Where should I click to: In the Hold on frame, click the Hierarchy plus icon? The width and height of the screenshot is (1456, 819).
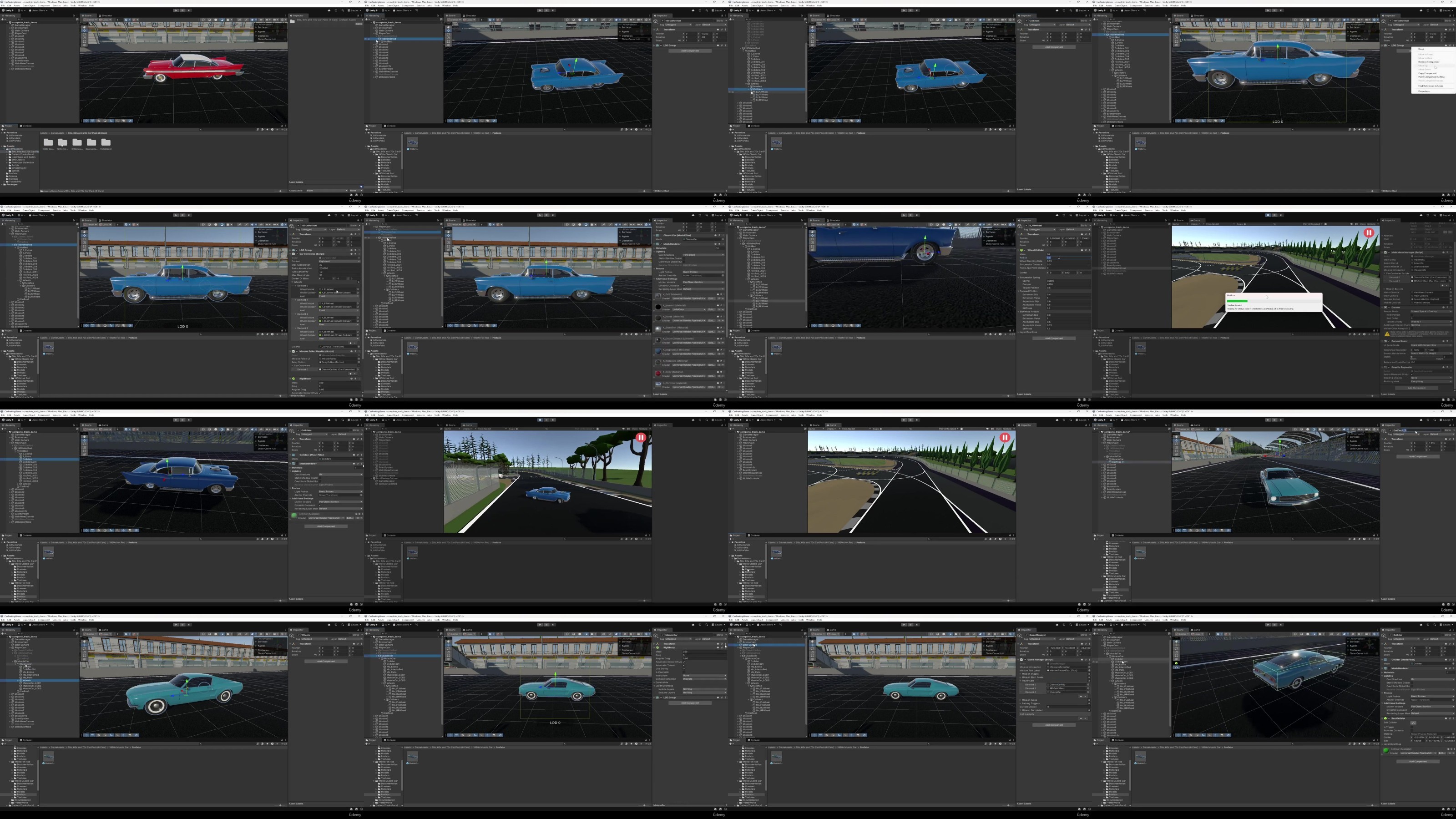(x=1094, y=224)
